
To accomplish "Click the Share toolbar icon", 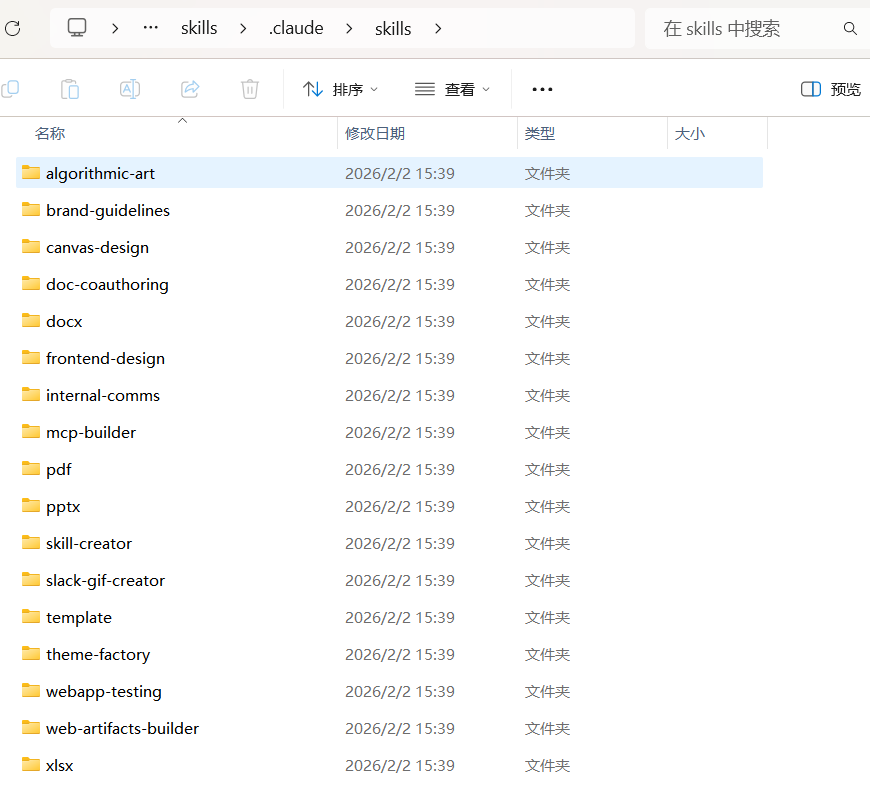I will point(190,89).
